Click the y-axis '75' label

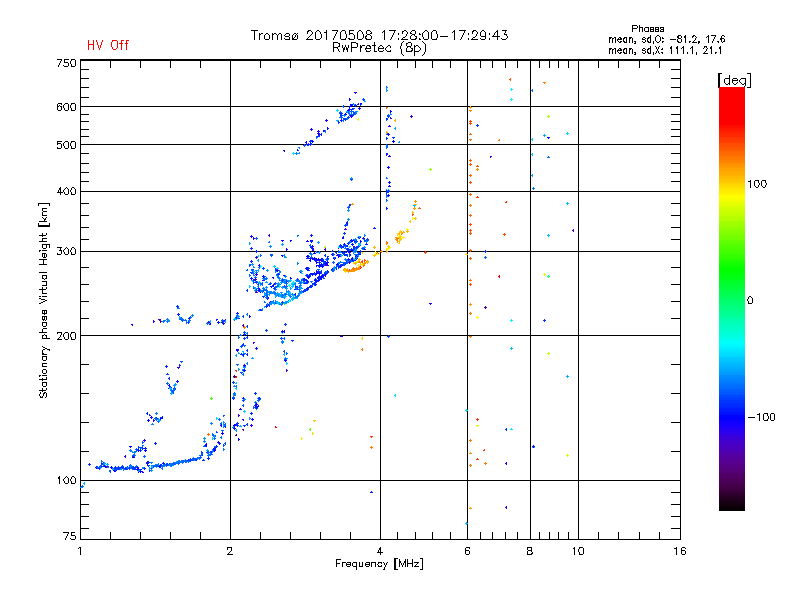[x=70, y=536]
